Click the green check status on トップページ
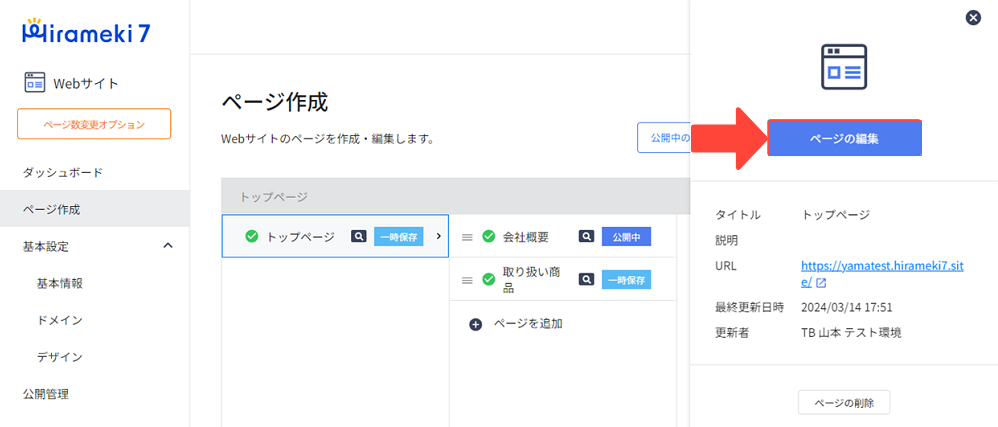The image size is (998, 427). tap(252, 237)
